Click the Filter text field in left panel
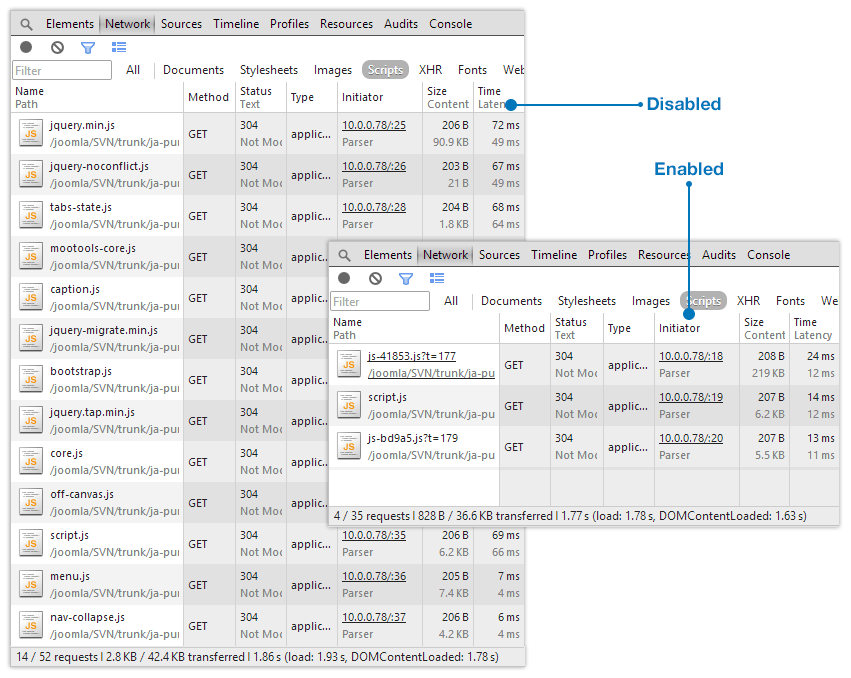851x678 pixels. click(62, 70)
